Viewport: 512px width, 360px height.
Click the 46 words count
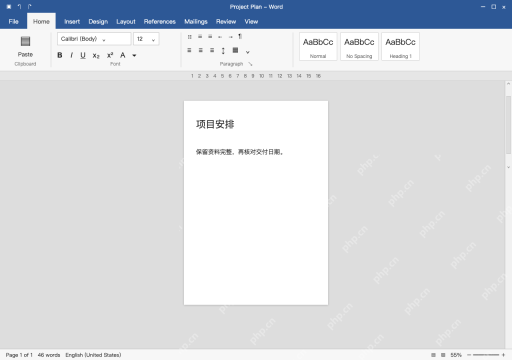point(49,355)
